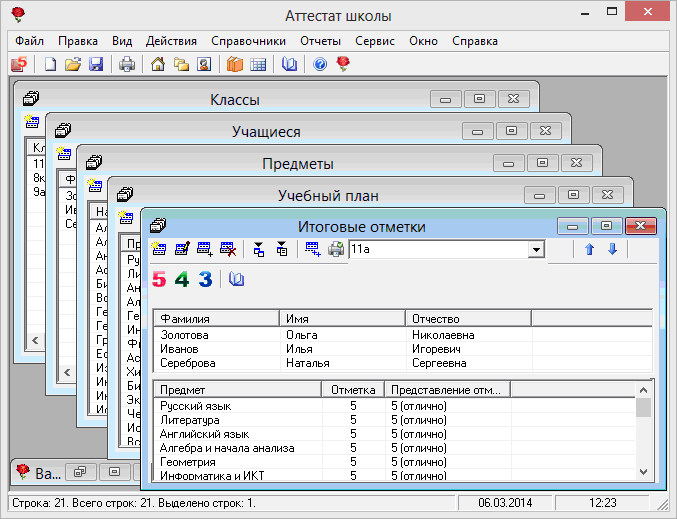Click the Save floppy disk icon
Viewport: 677px width, 519px height.
click(96, 65)
